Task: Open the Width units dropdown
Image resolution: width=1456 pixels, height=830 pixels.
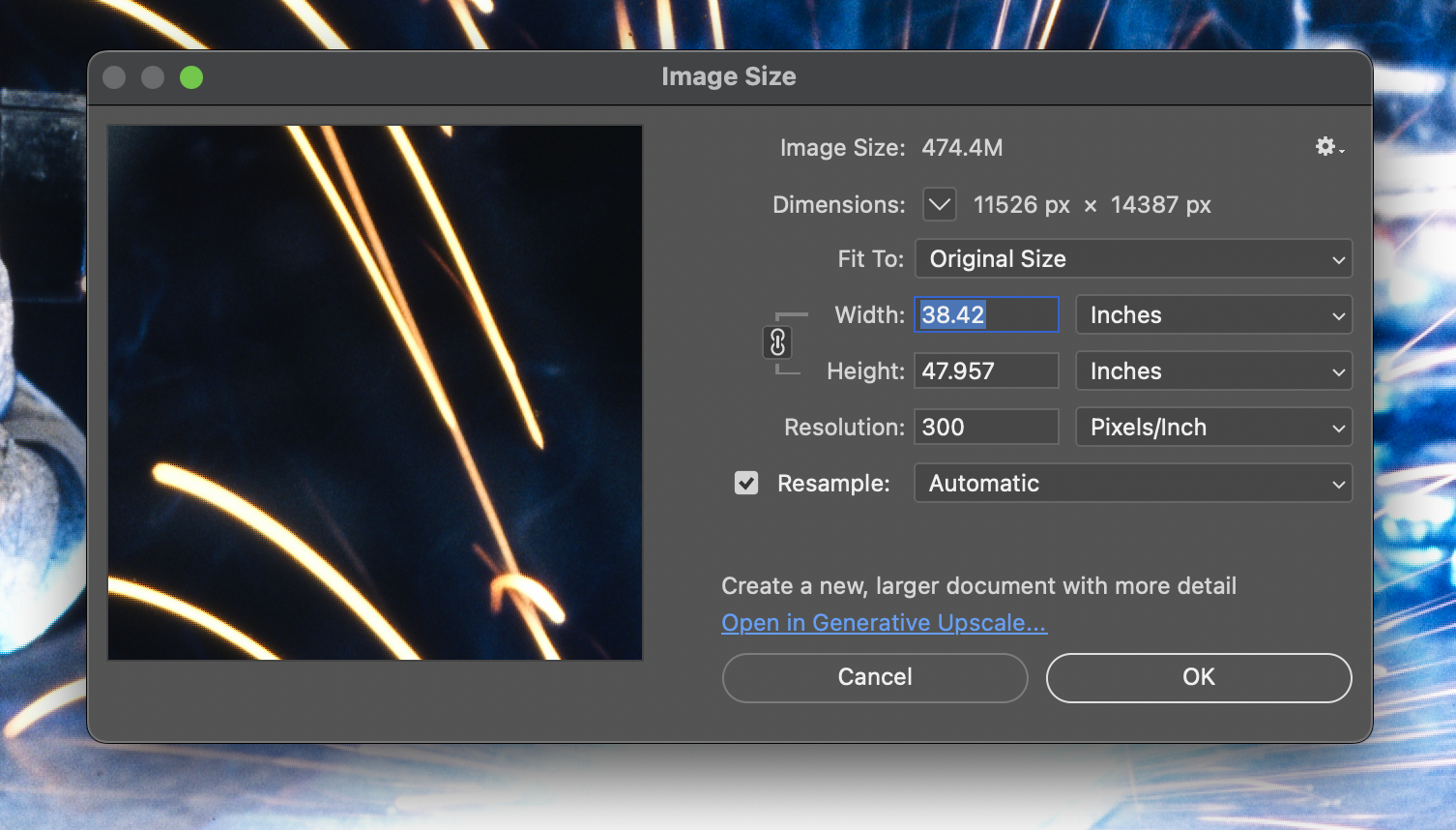Action: click(1212, 315)
